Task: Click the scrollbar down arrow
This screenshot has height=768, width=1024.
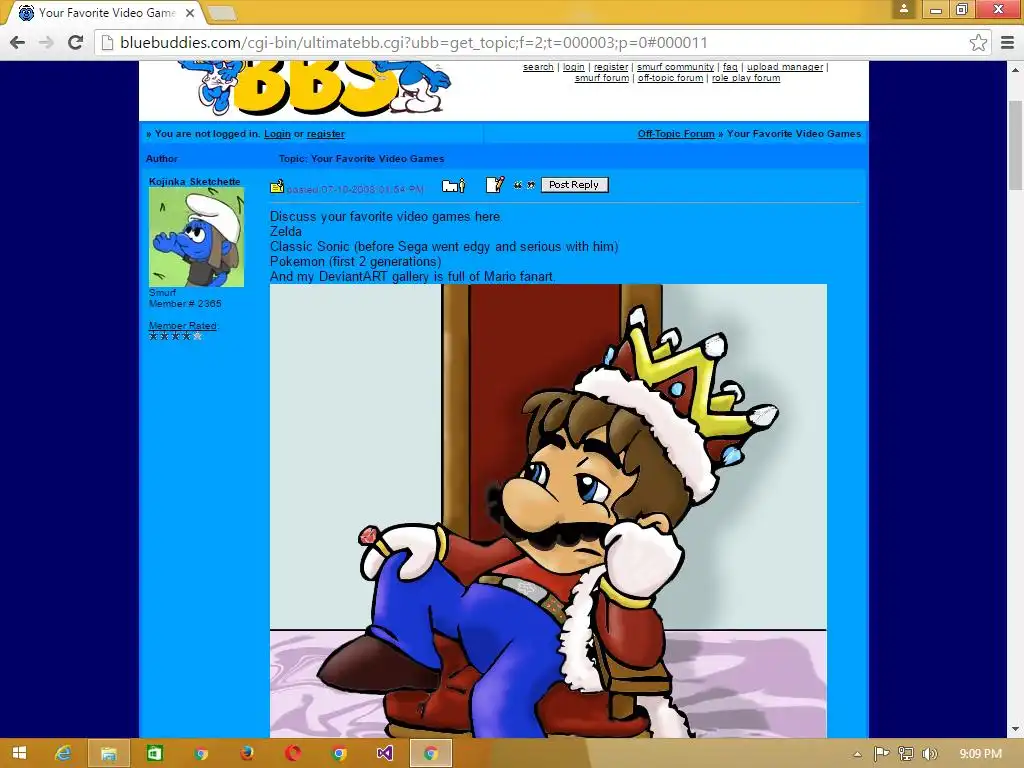Action: [1015, 729]
